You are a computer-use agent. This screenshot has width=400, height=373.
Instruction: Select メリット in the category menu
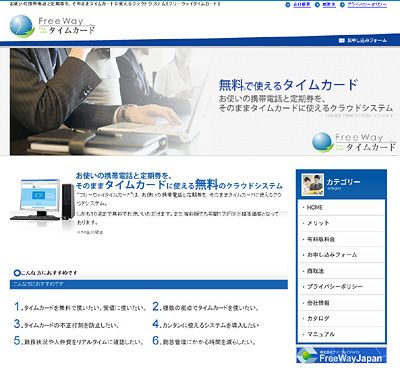(x=342, y=223)
